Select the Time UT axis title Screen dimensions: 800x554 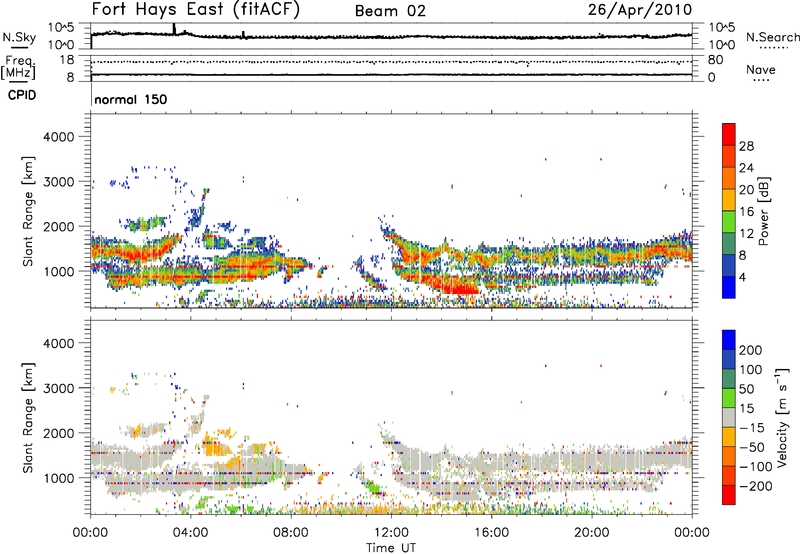(x=391, y=548)
